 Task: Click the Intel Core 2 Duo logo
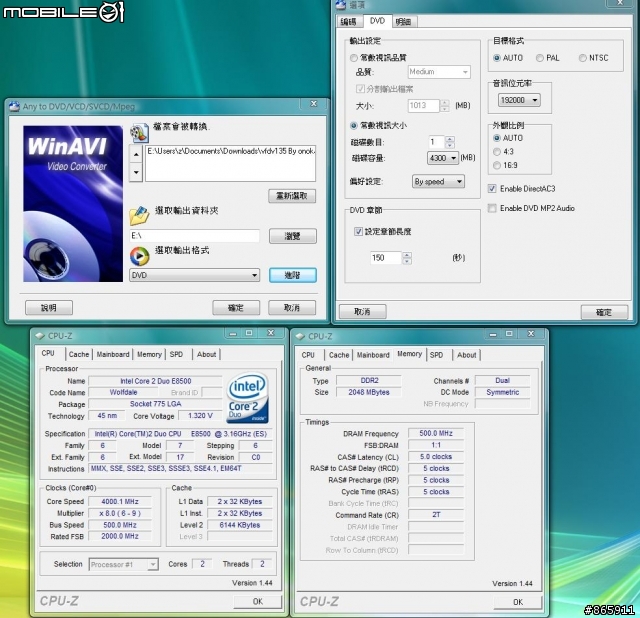(x=247, y=398)
